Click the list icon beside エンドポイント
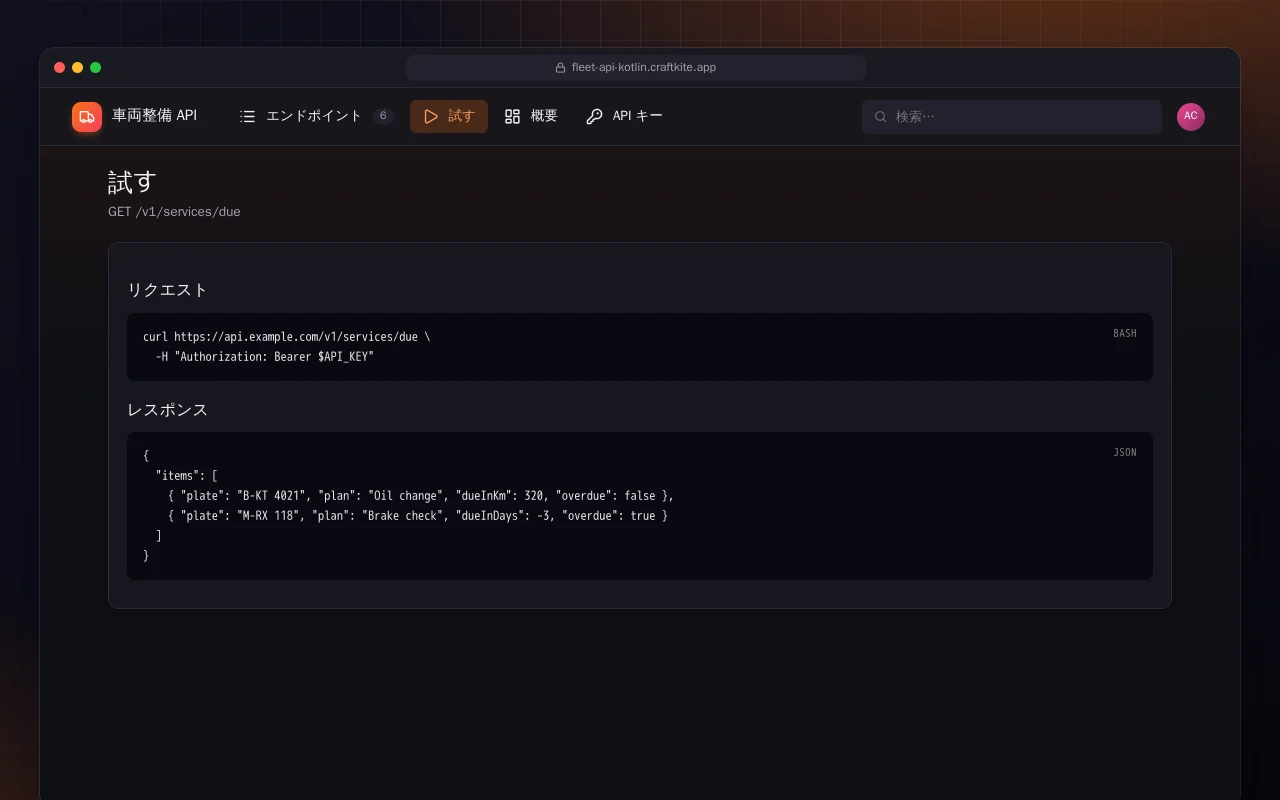This screenshot has height=800, width=1280. (248, 117)
